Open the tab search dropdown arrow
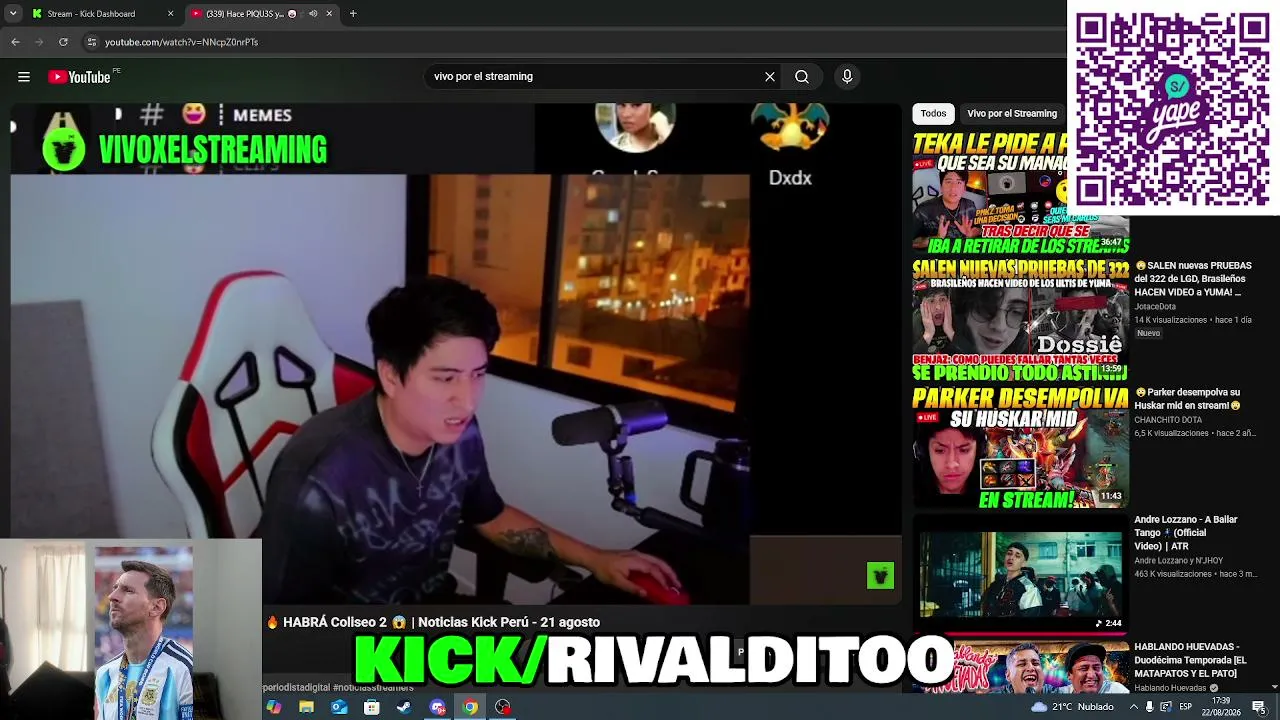This screenshot has width=1280, height=720. pos(13,14)
